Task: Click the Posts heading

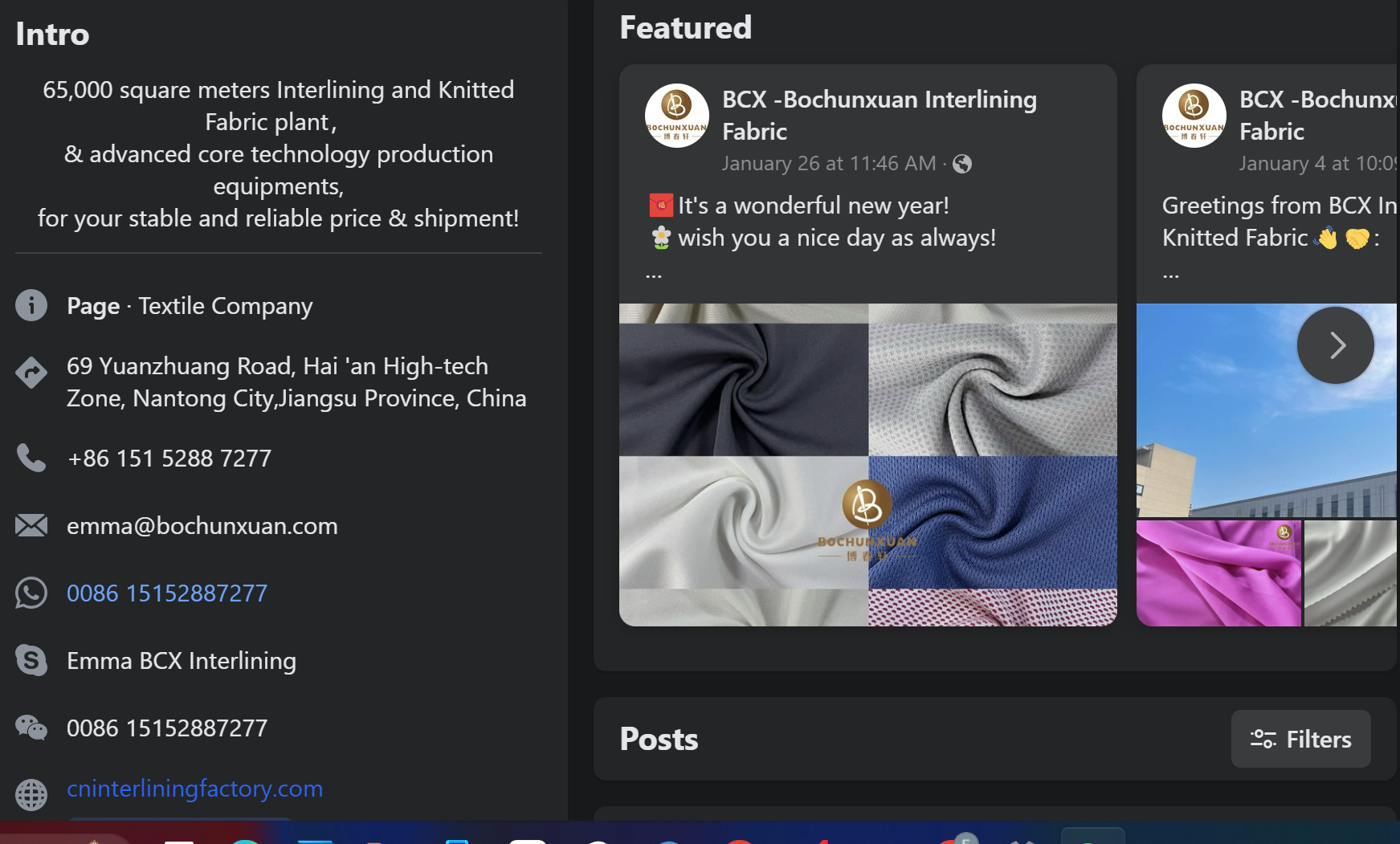Action: 659,739
